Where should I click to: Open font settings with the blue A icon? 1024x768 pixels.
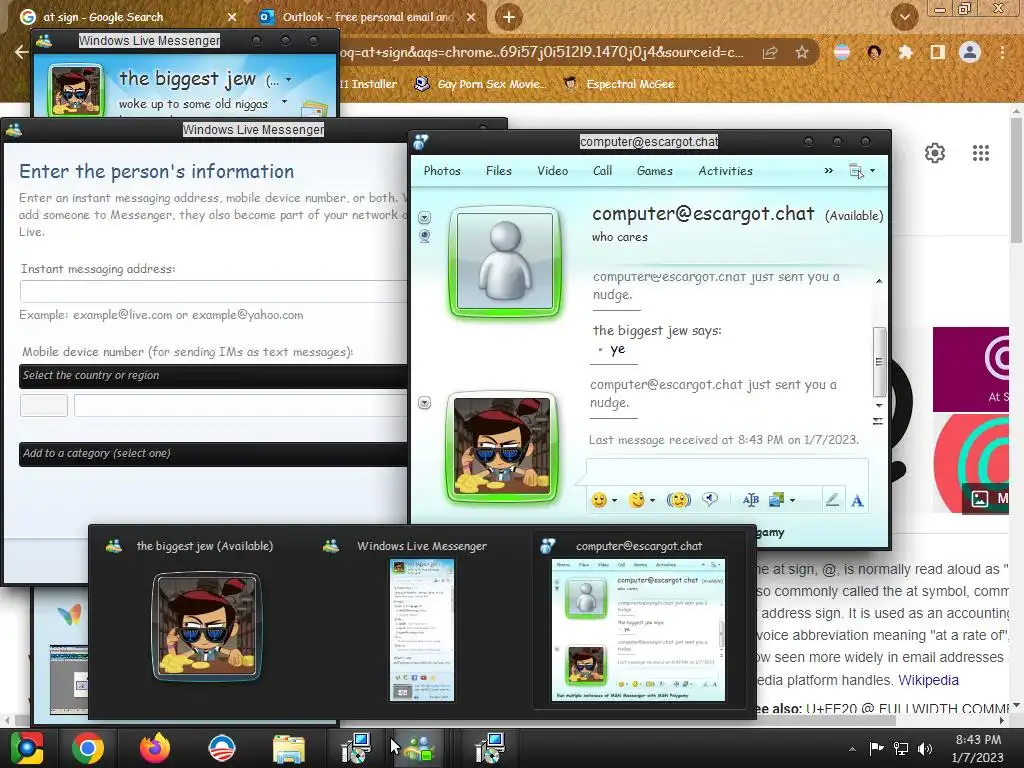[857, 501]
